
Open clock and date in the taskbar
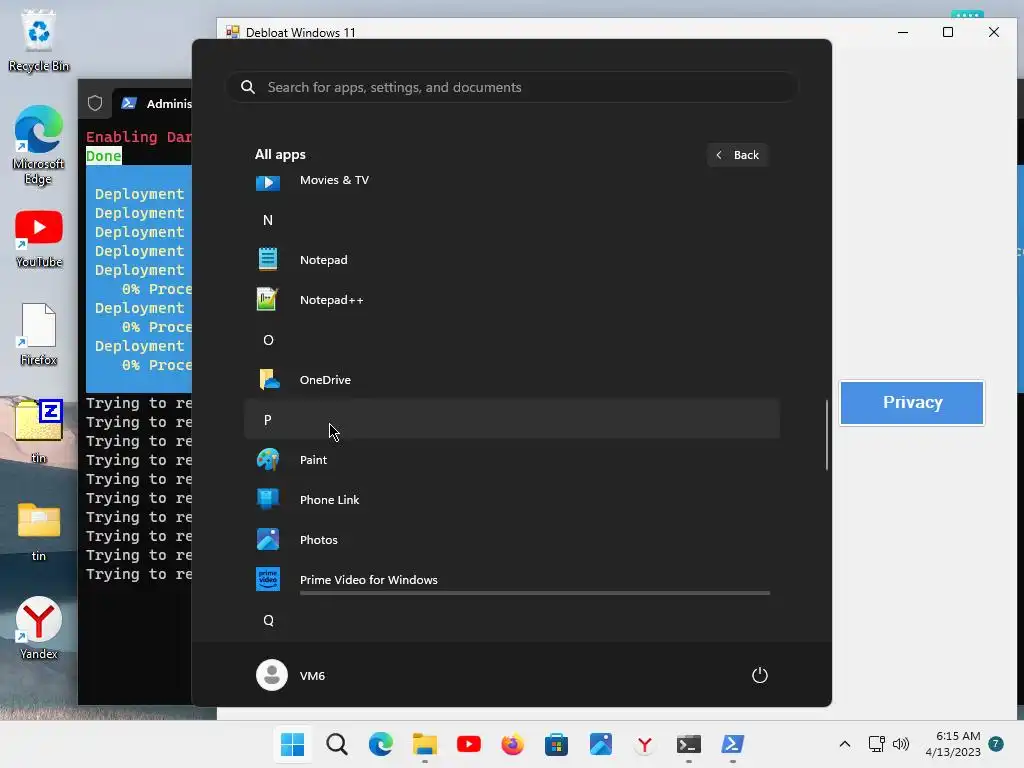(953, 744)
